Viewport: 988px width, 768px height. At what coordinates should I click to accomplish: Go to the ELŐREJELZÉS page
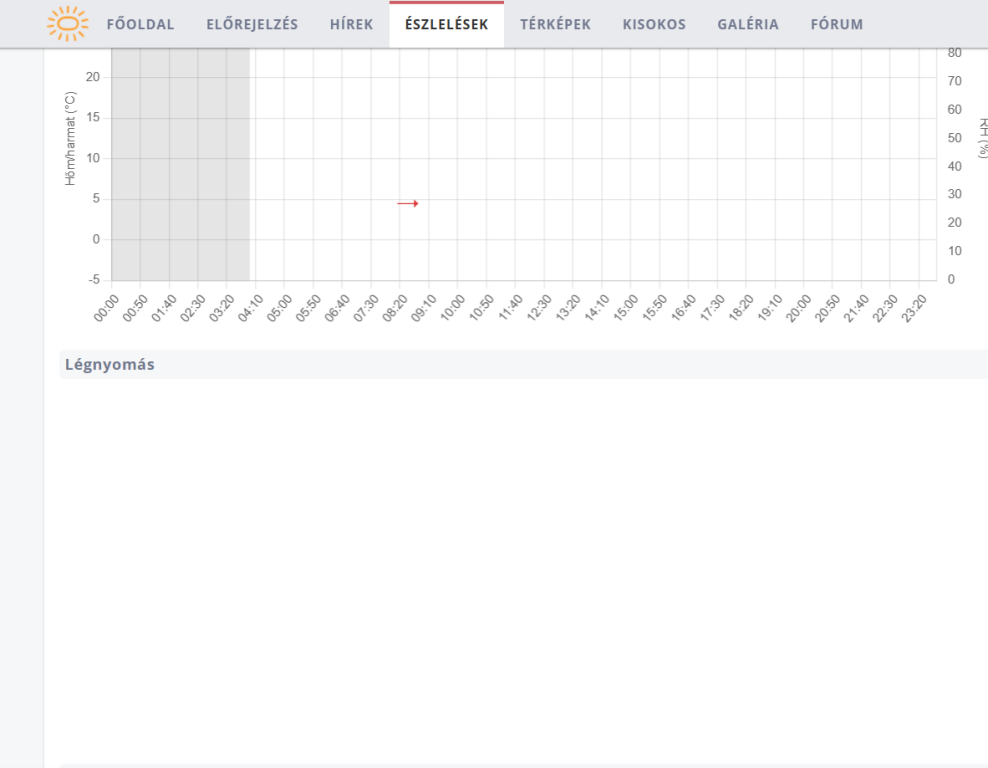tap(252, 24)
